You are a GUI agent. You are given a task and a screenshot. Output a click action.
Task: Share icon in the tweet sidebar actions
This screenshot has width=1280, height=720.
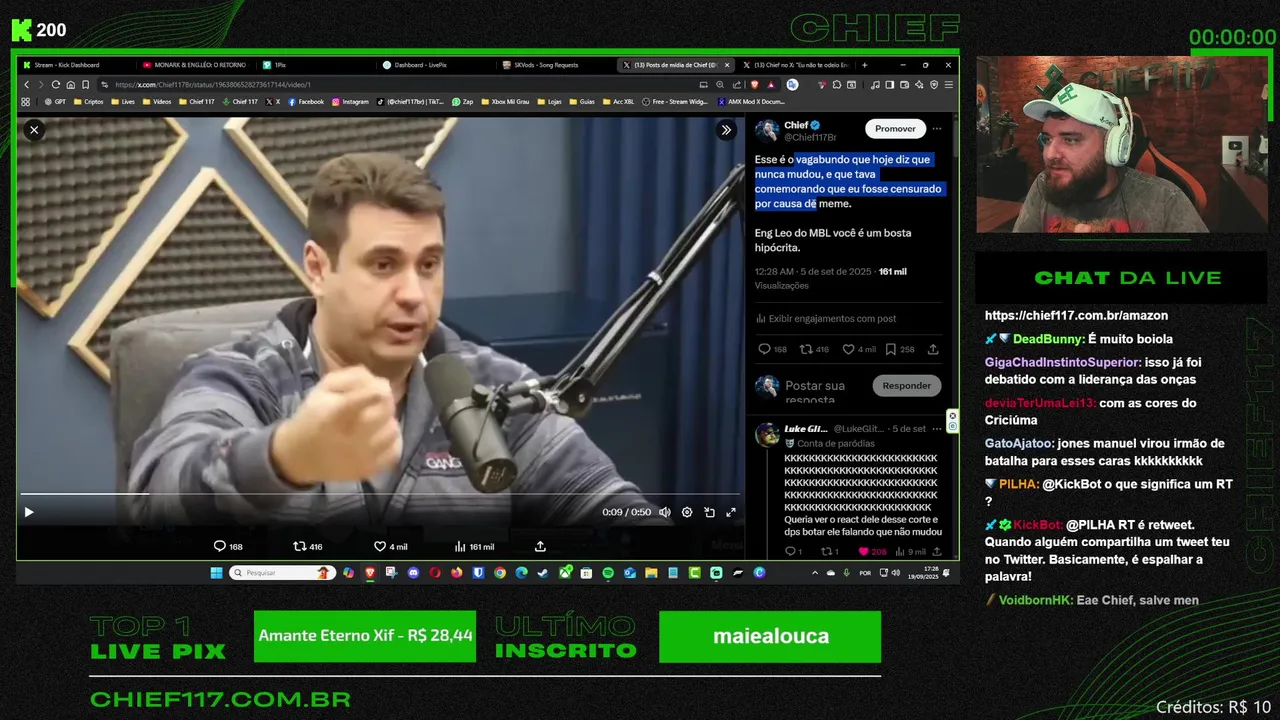pos(933,349)
